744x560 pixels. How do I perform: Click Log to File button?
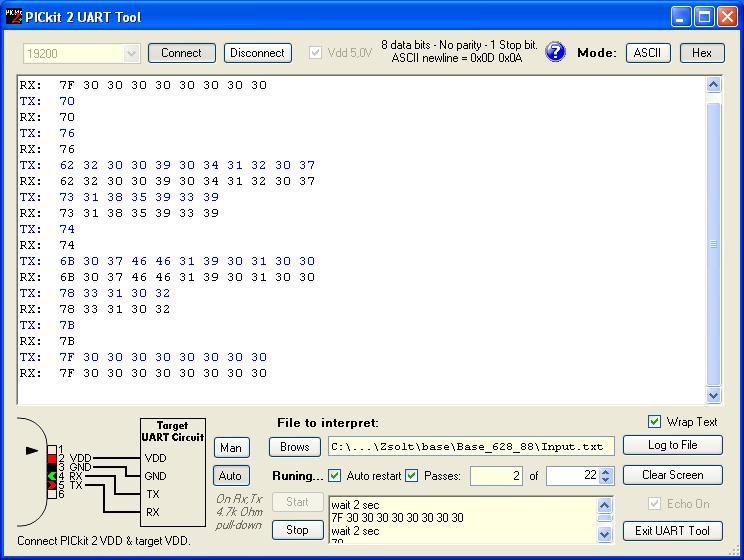coord(672,445)
